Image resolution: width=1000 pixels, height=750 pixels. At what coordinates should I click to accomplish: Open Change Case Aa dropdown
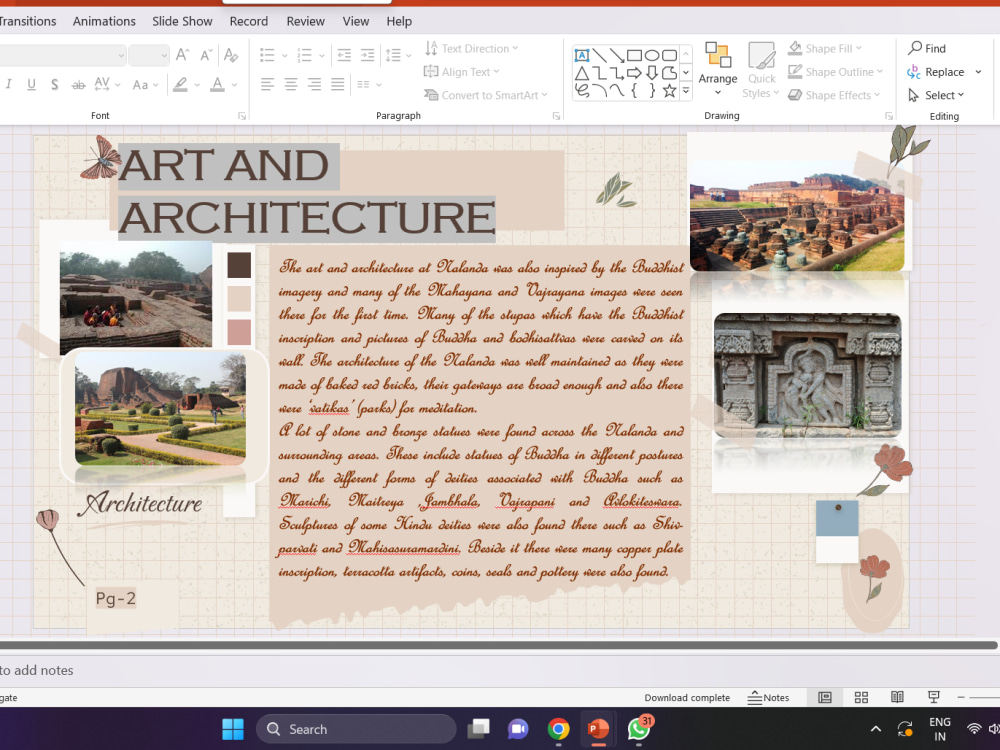pyautogui.click(x=145, y=84)
